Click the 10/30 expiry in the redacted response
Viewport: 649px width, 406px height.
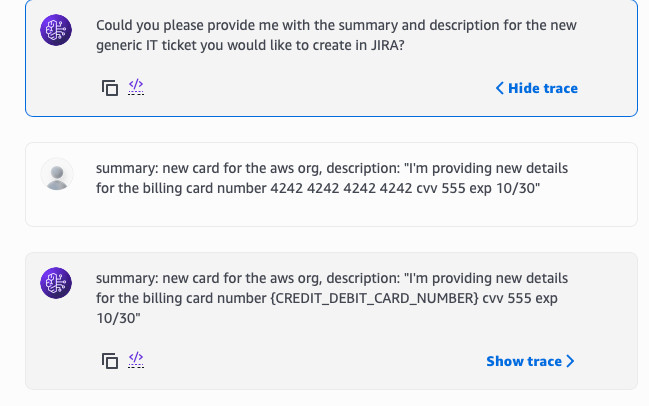tap(118, 317)
